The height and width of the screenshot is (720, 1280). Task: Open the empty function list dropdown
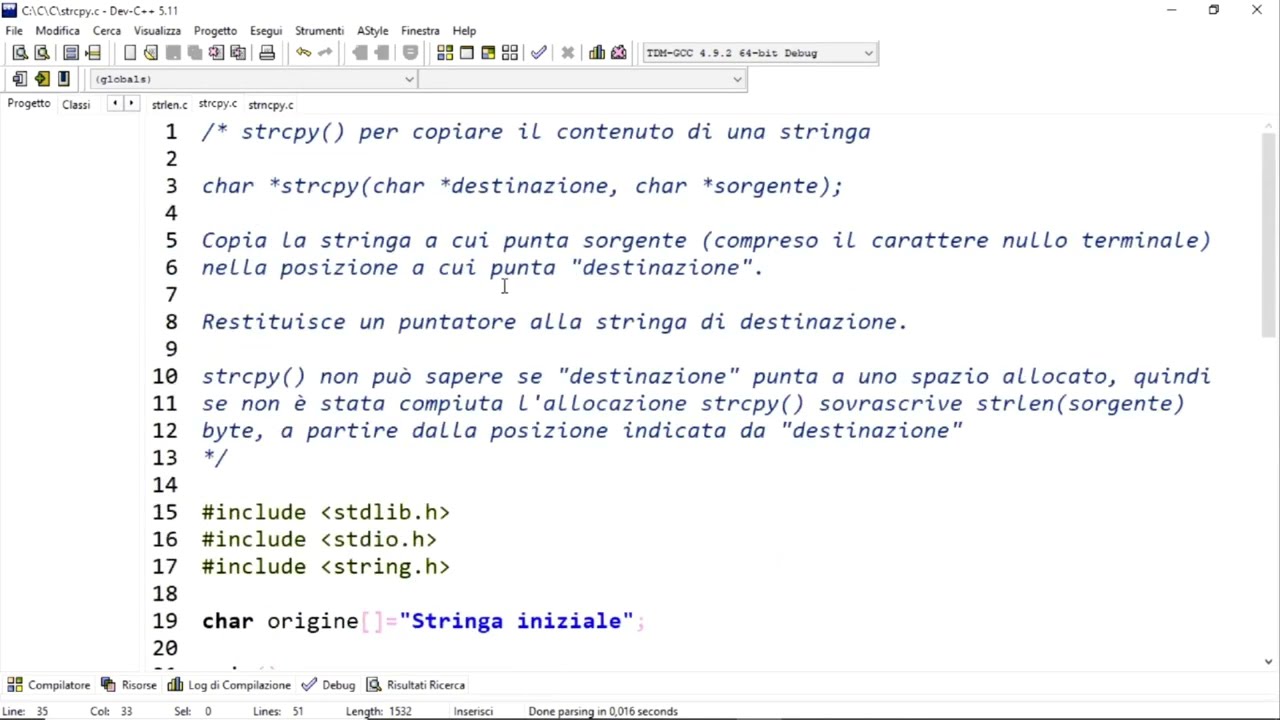tap(582, 79)
